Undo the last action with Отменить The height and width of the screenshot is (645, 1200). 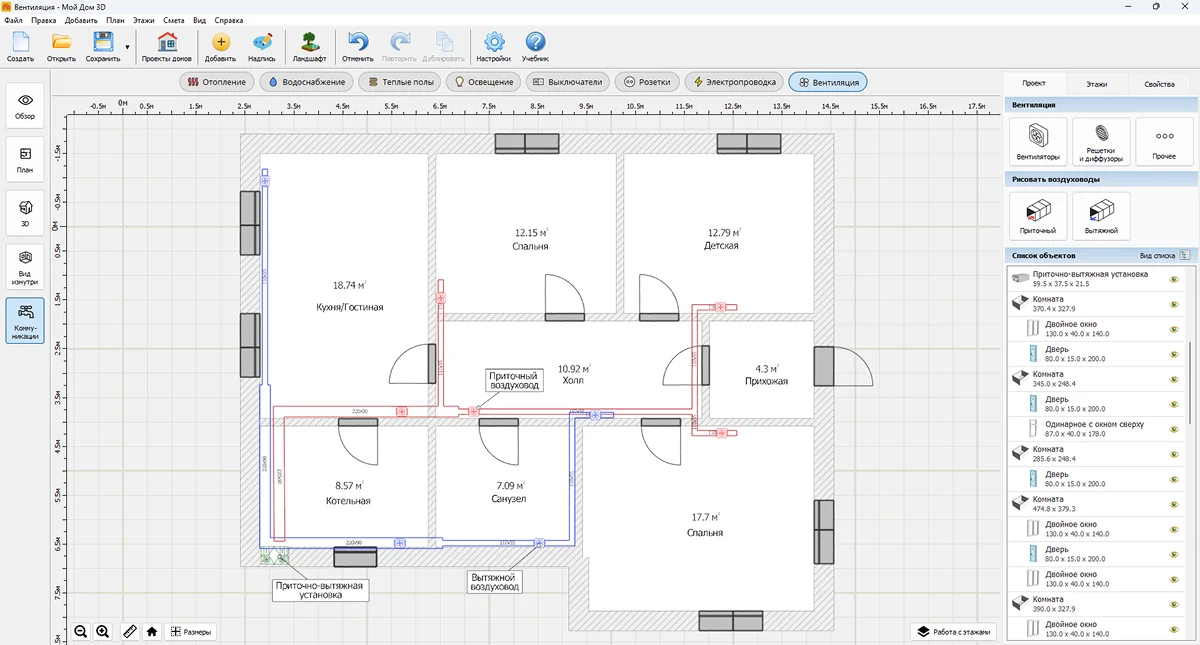(358, 47)
